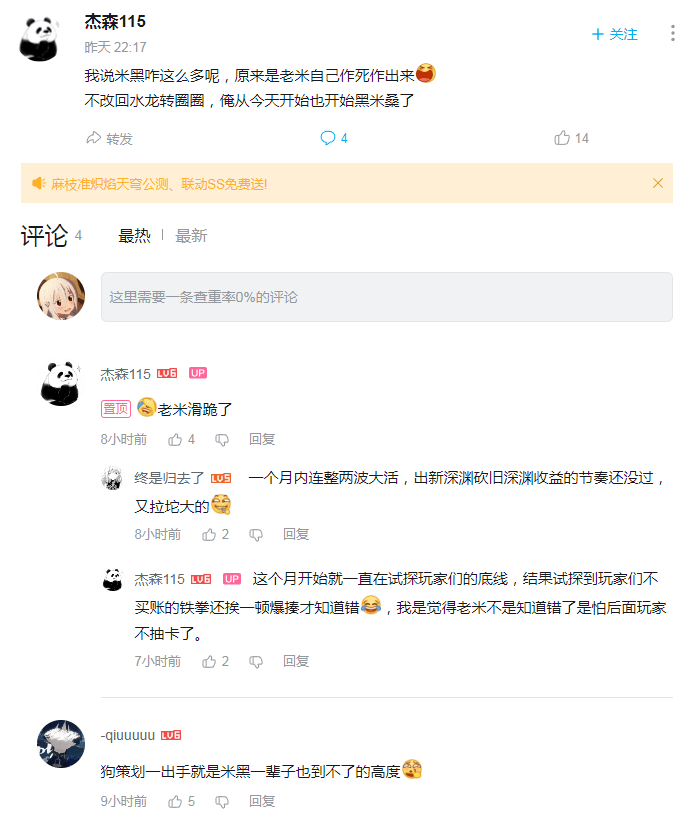
Task: Switch comment sorting to 最新
Action: (191, 236)
